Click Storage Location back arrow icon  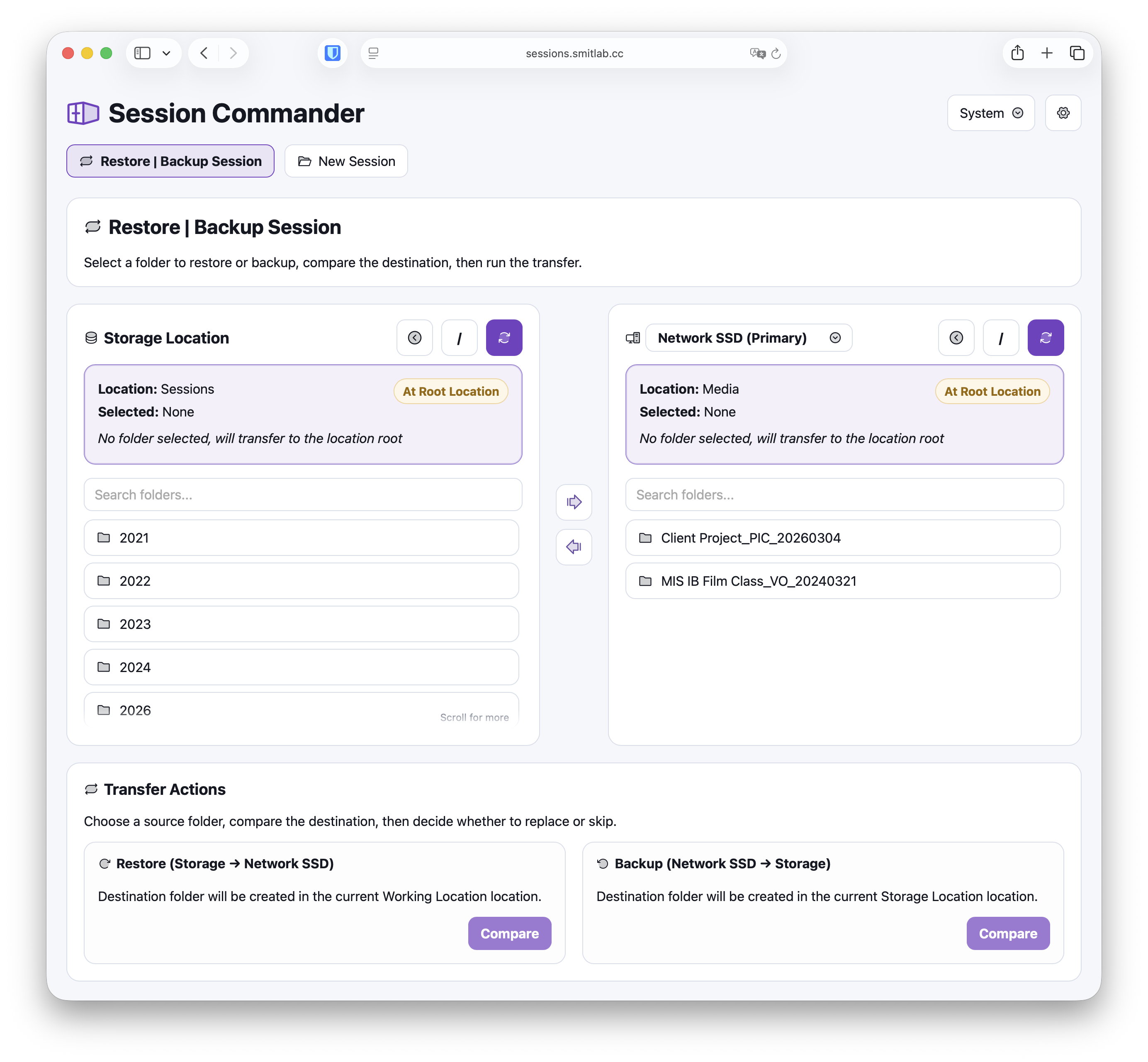[414, 338]
